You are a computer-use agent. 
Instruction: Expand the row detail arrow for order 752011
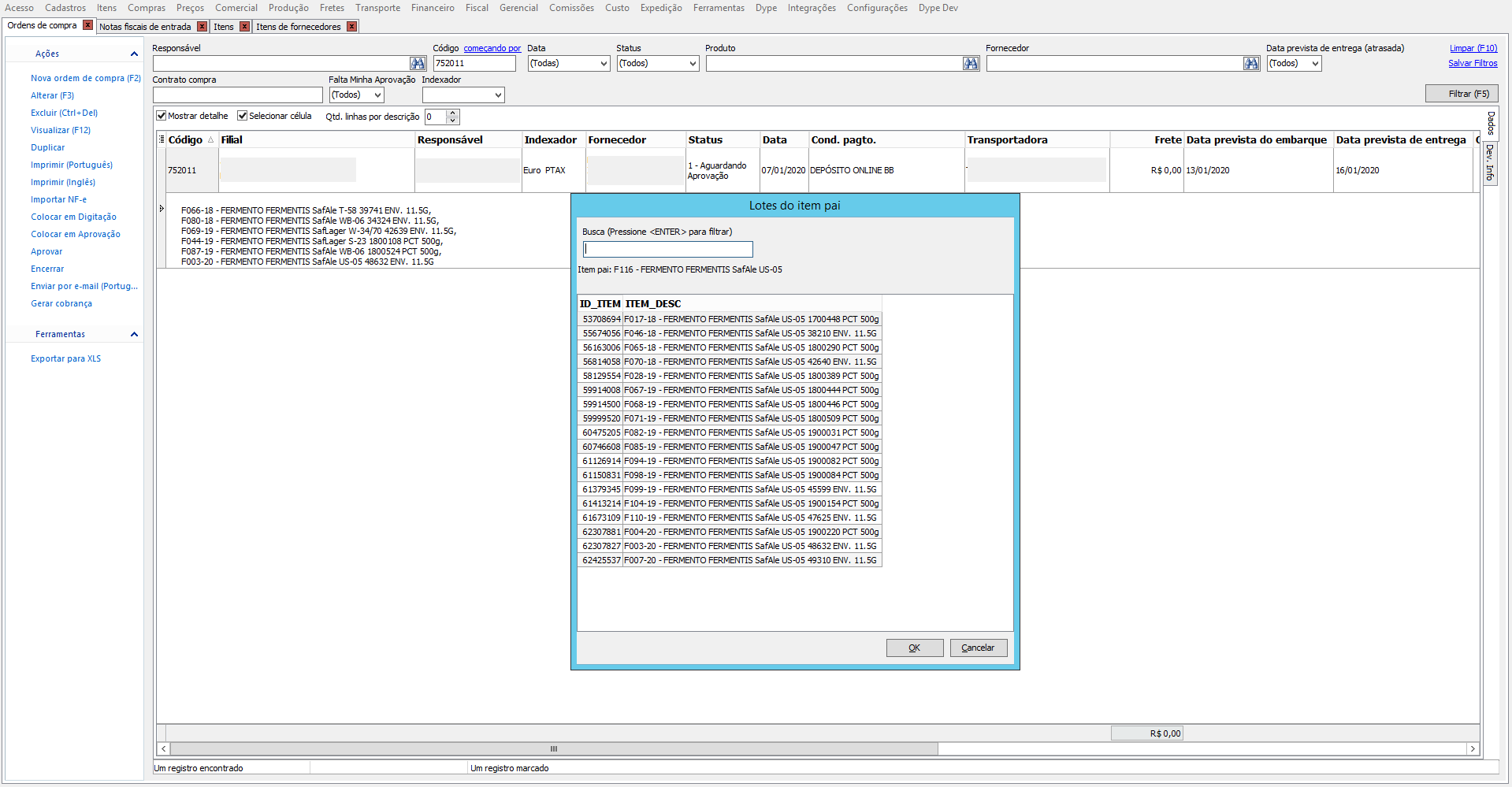[x=162, y=209]
